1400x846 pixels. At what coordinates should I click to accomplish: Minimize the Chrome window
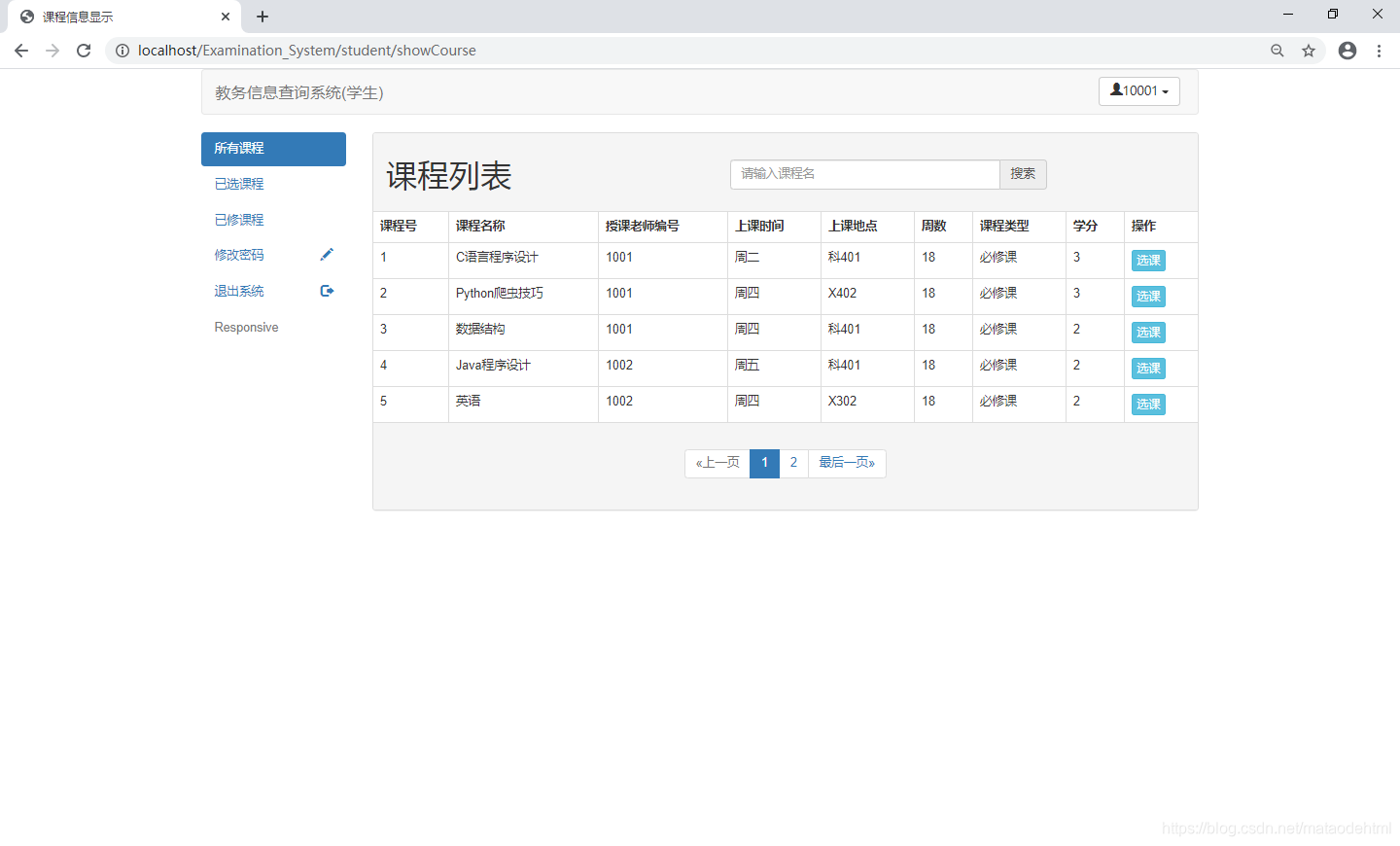[1288, 15]
